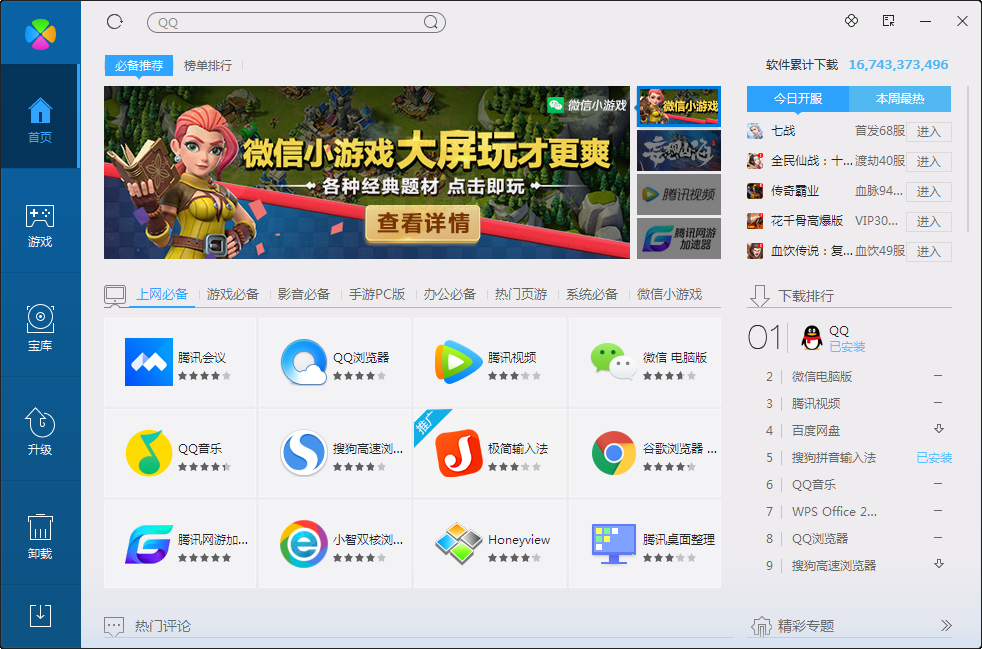This screenshot has width=982, height=649.
Task: Select the dark game banner thumbnail
Action: coord(679,150)
